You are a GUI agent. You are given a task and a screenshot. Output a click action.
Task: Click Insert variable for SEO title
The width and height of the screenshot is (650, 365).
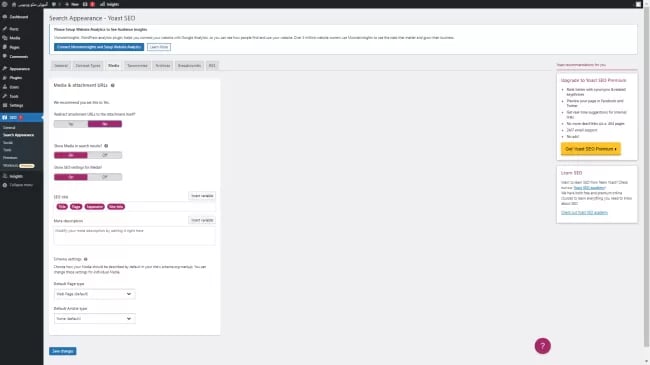pyautogui.click(x=202, y=196)
